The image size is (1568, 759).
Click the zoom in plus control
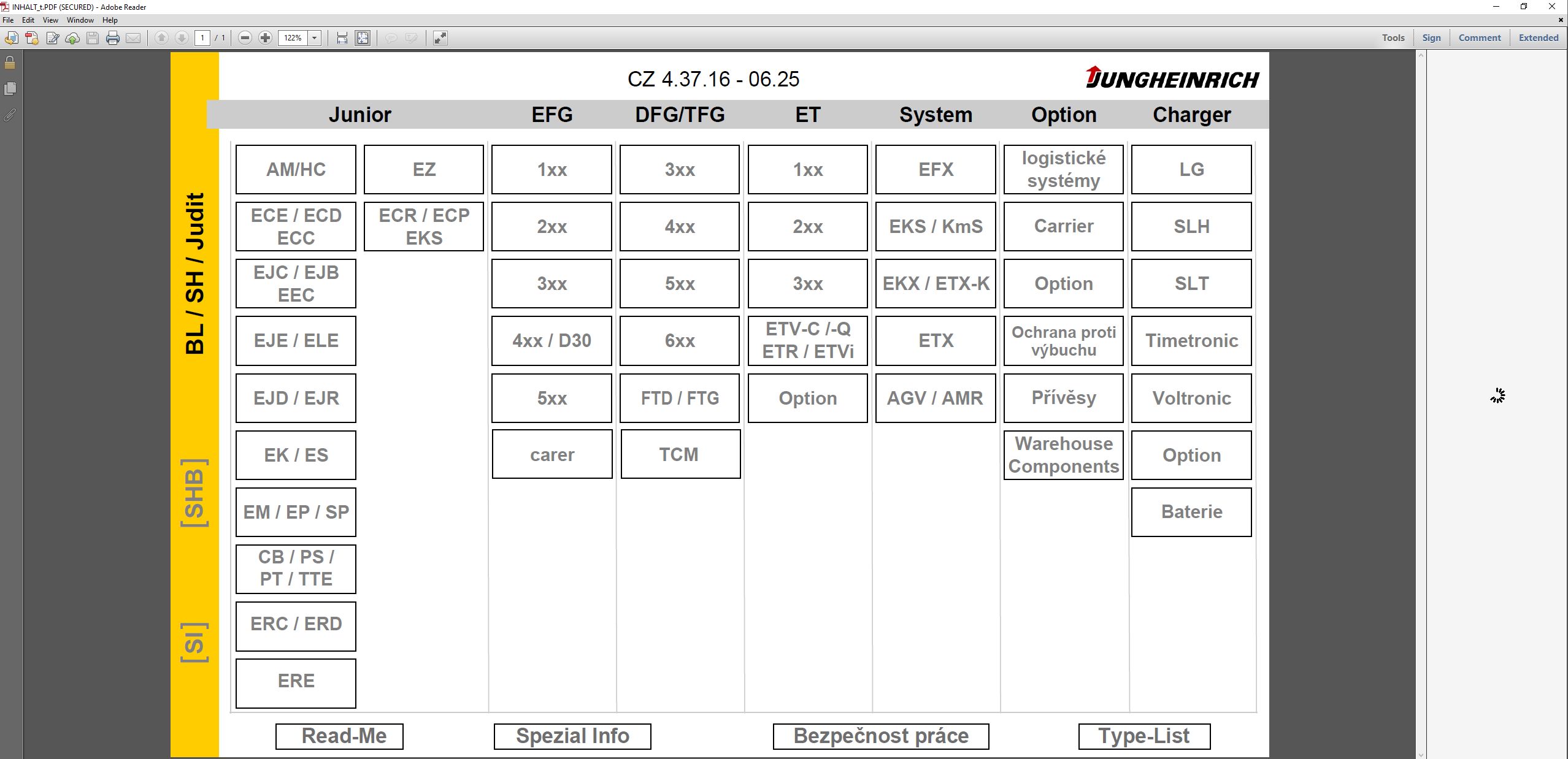point(266,37)
